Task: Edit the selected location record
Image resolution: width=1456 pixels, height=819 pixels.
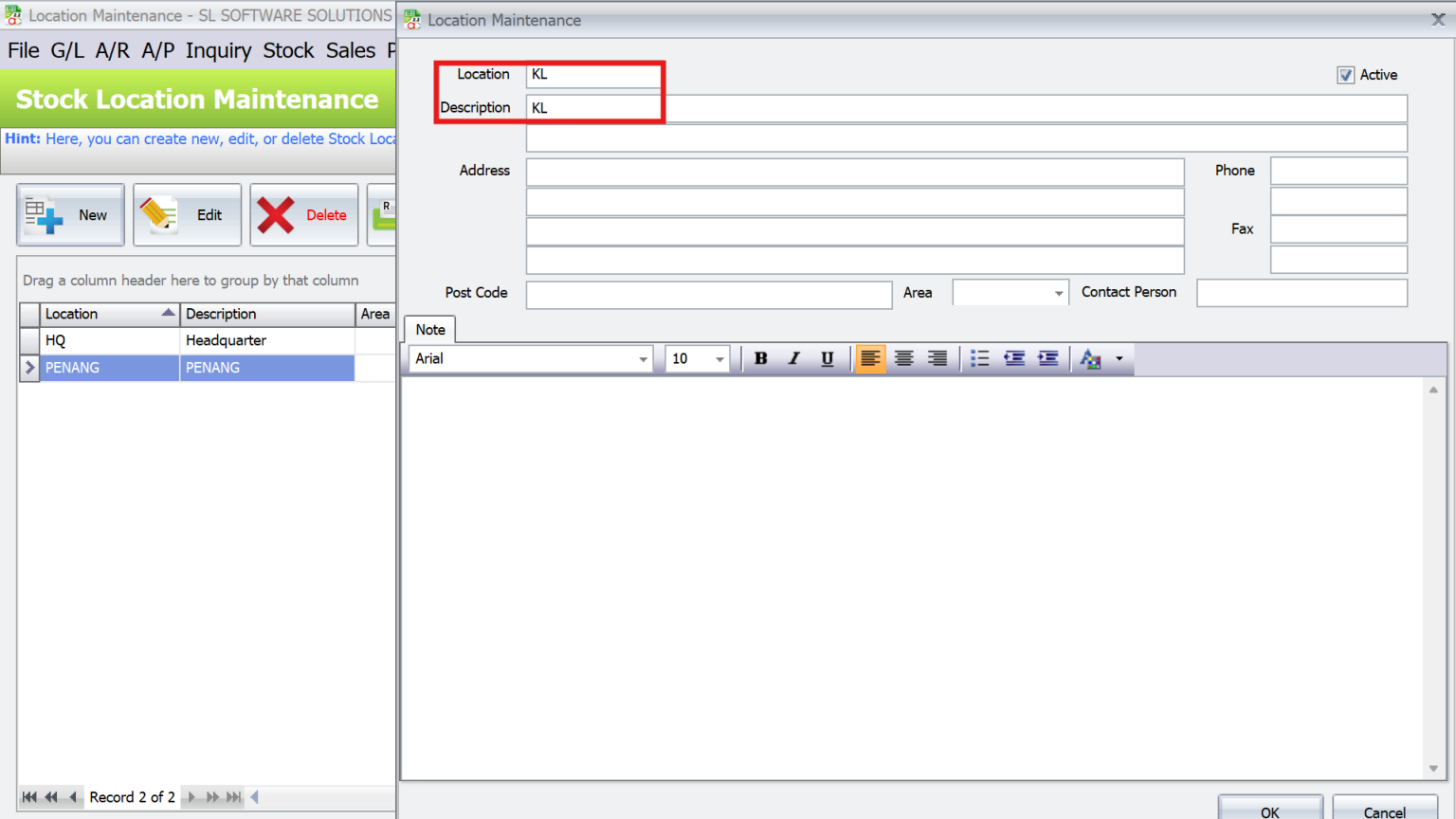Action: pos(187,214)
